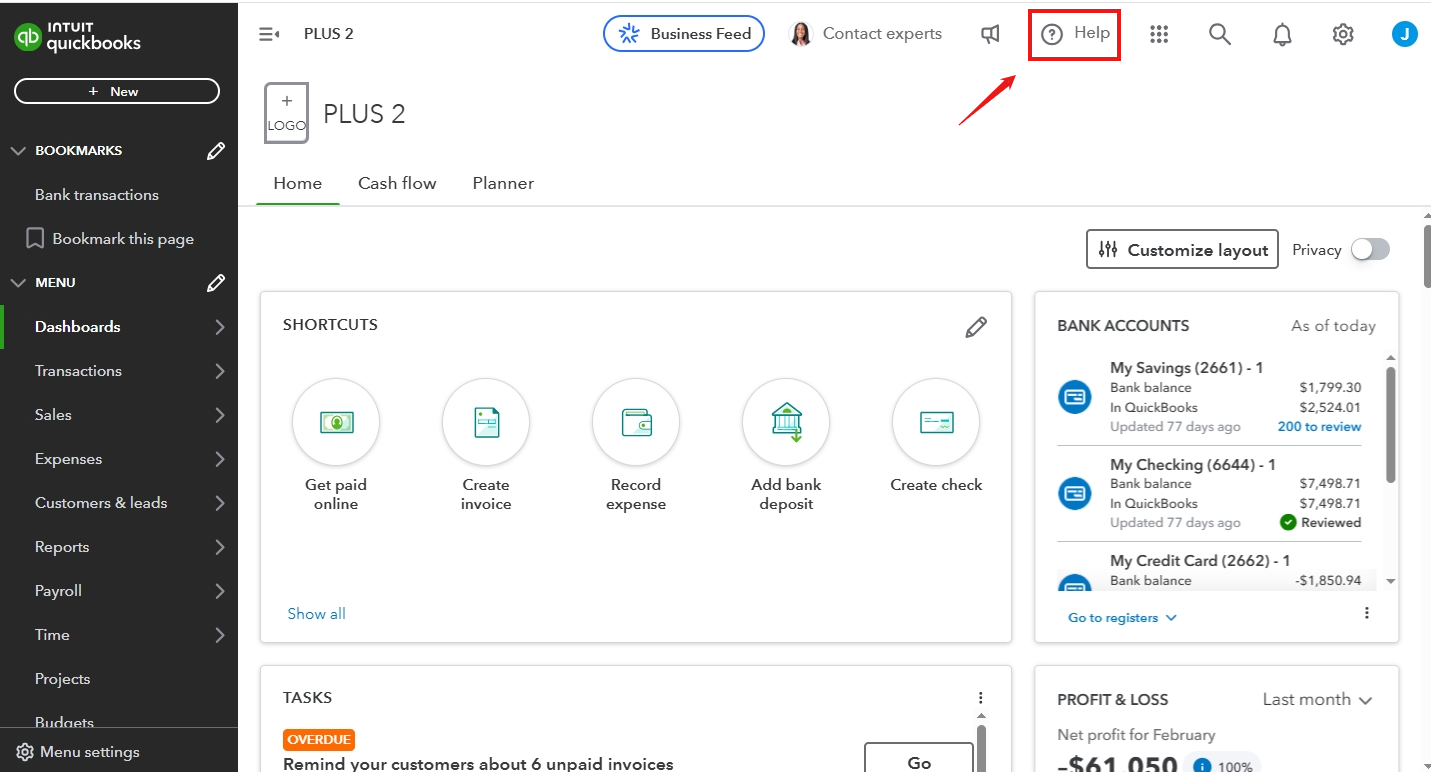Open the Tasks card three-dot menu
Screen dimensions: 1431x772
click(x=981, y=698)
